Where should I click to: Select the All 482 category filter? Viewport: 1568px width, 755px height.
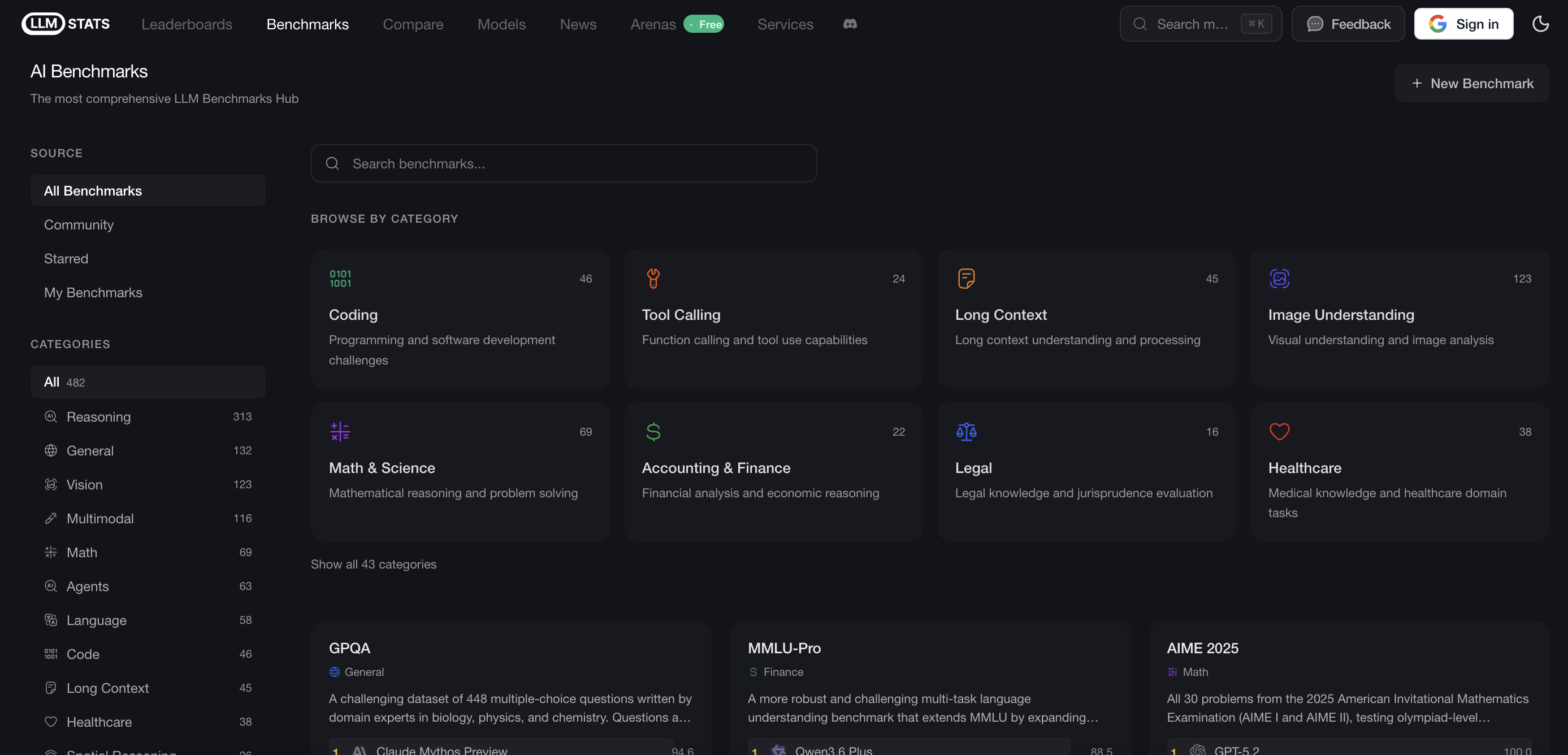point(148,382)
